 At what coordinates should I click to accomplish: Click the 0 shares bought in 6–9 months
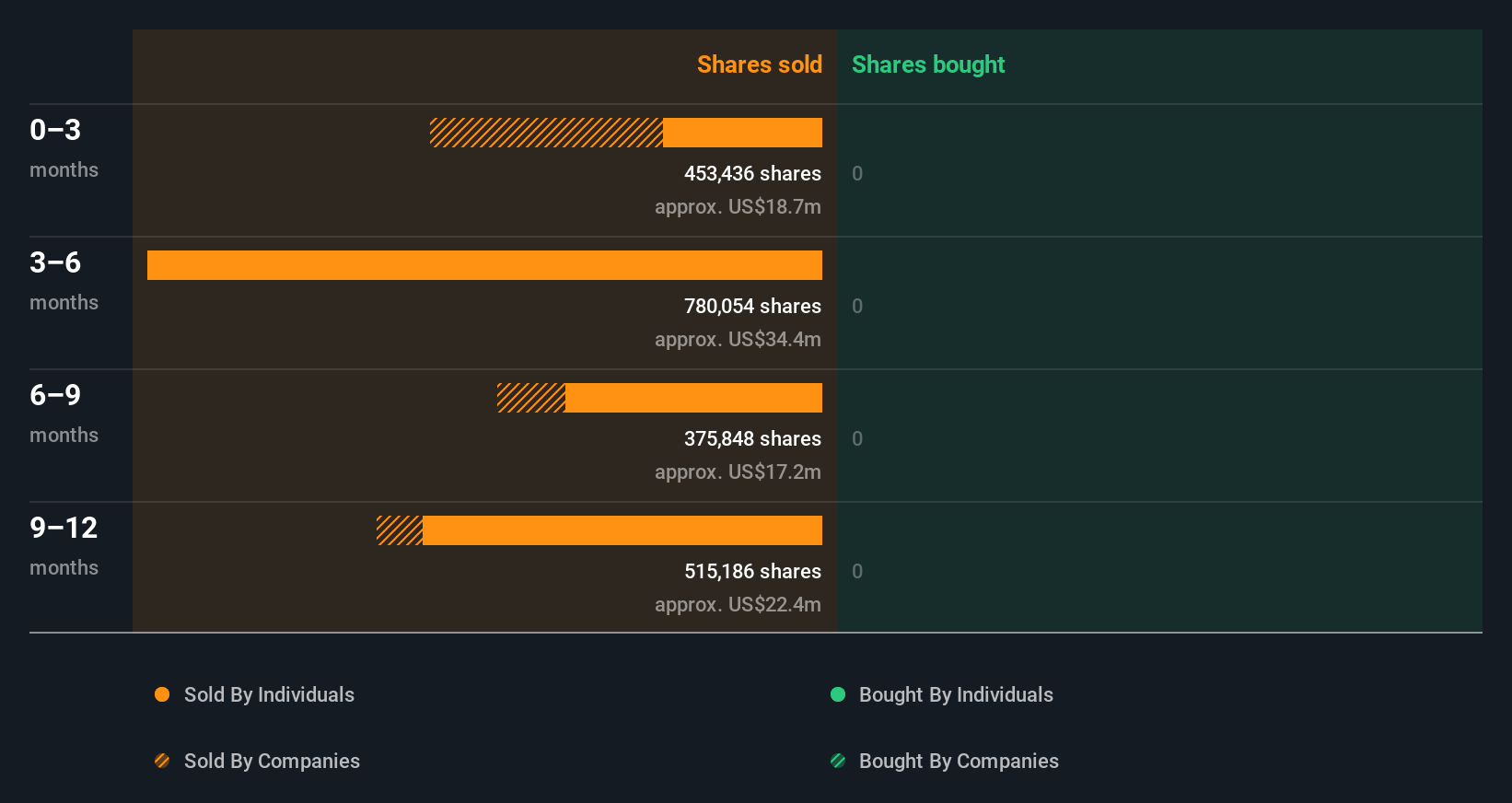(857, 439)
